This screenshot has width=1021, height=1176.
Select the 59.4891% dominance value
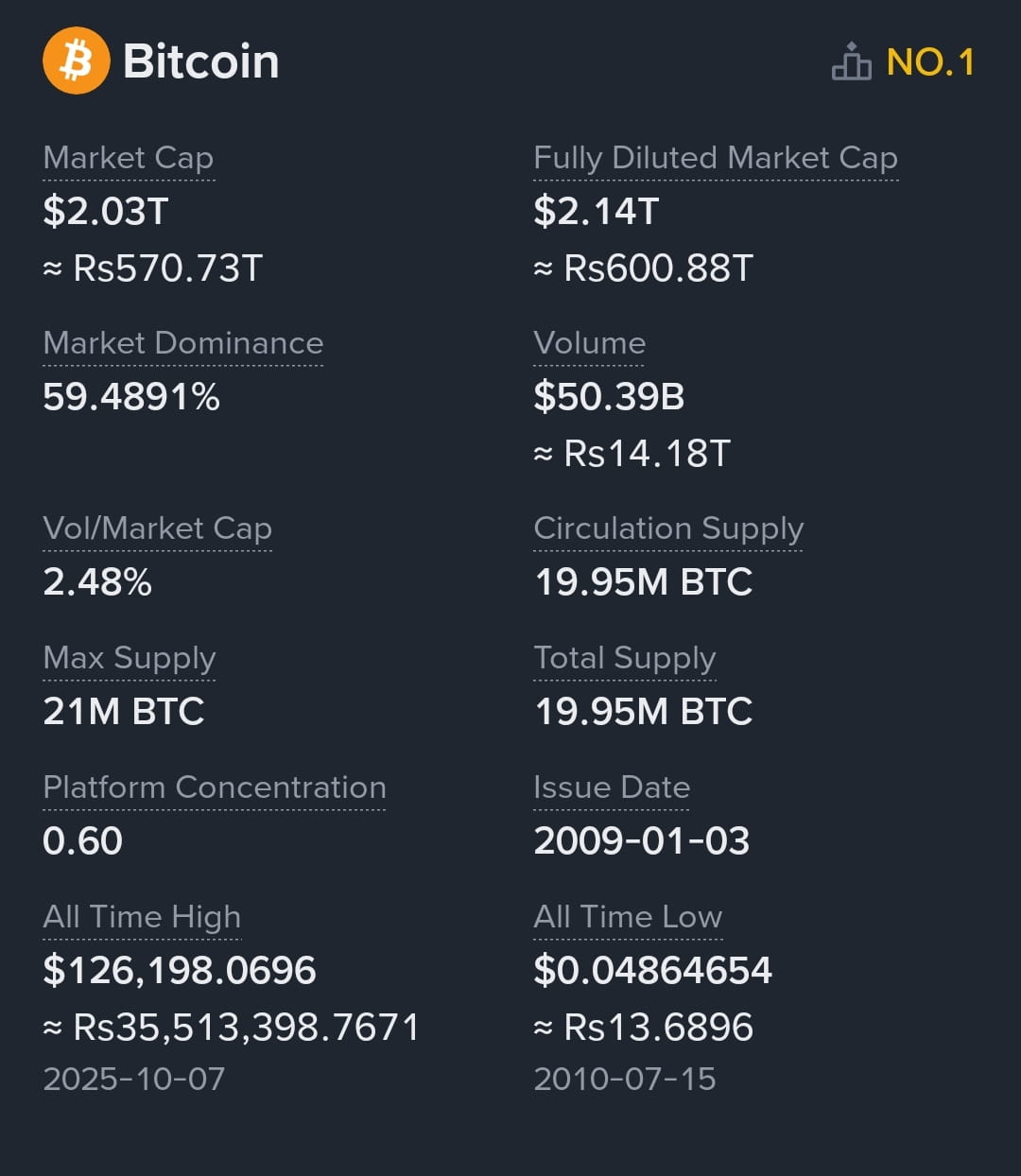(131, 396)
